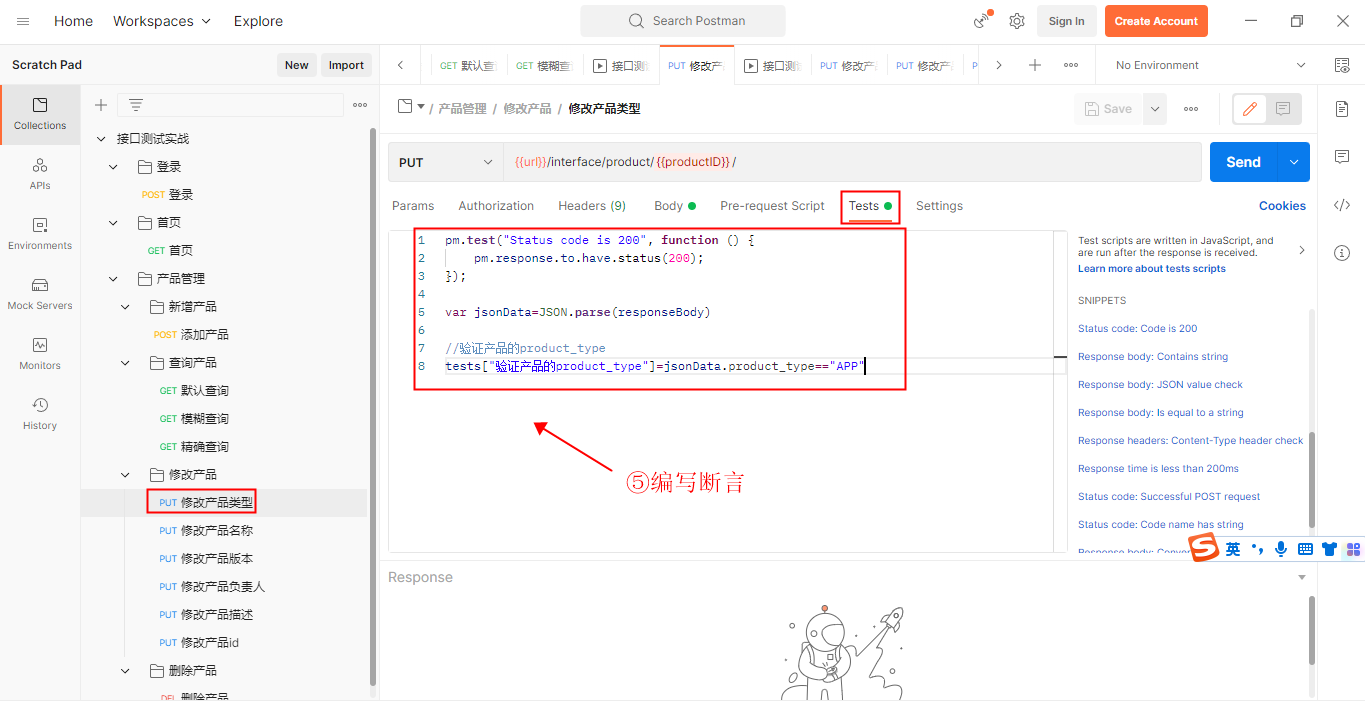The height and width of the screenshot is (704, 1365).
Task: Switch to the Body tab
Action: tap(675, 206)
